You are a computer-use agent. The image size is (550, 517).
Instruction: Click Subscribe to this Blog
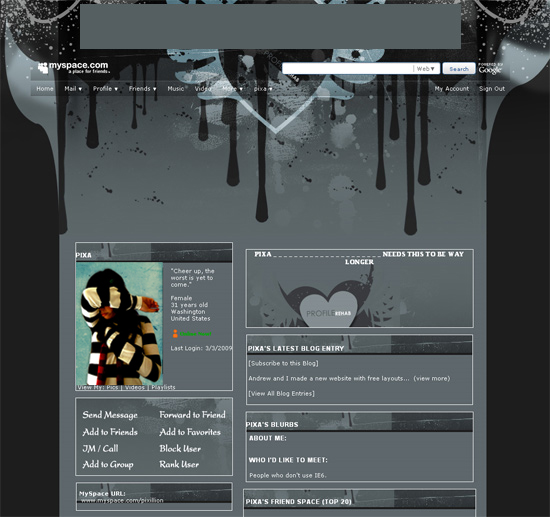(x=283, y=363)
